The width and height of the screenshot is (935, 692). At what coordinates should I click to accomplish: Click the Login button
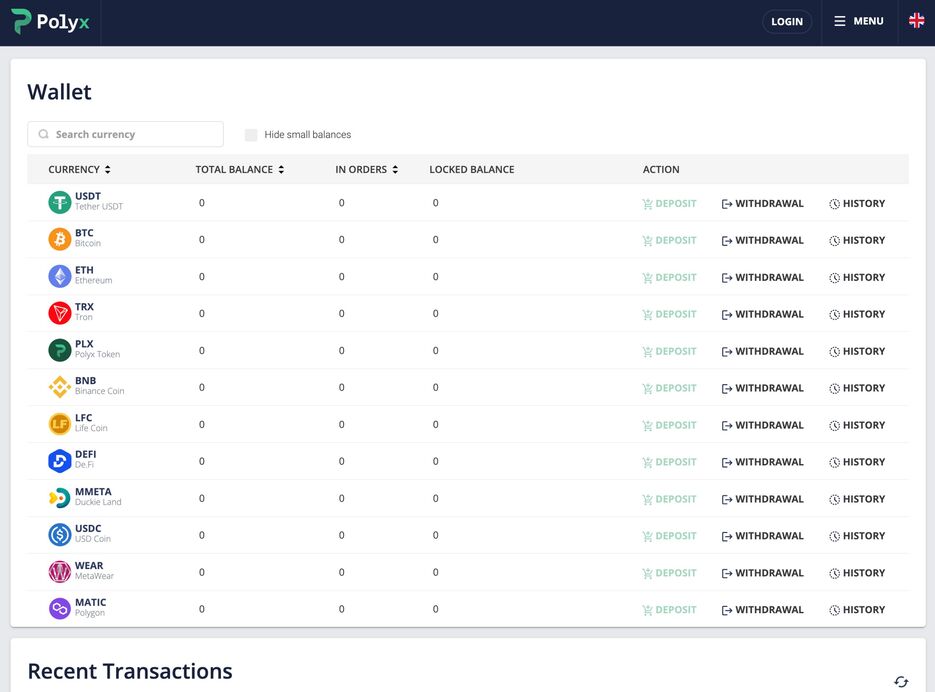[787, 21]
